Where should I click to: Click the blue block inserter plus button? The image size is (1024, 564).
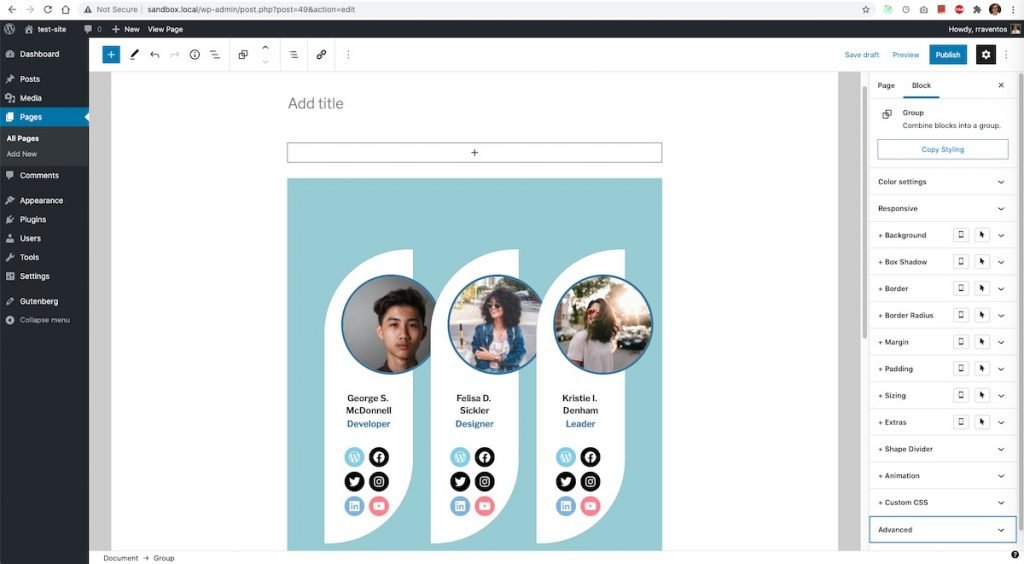coord(111,55)
